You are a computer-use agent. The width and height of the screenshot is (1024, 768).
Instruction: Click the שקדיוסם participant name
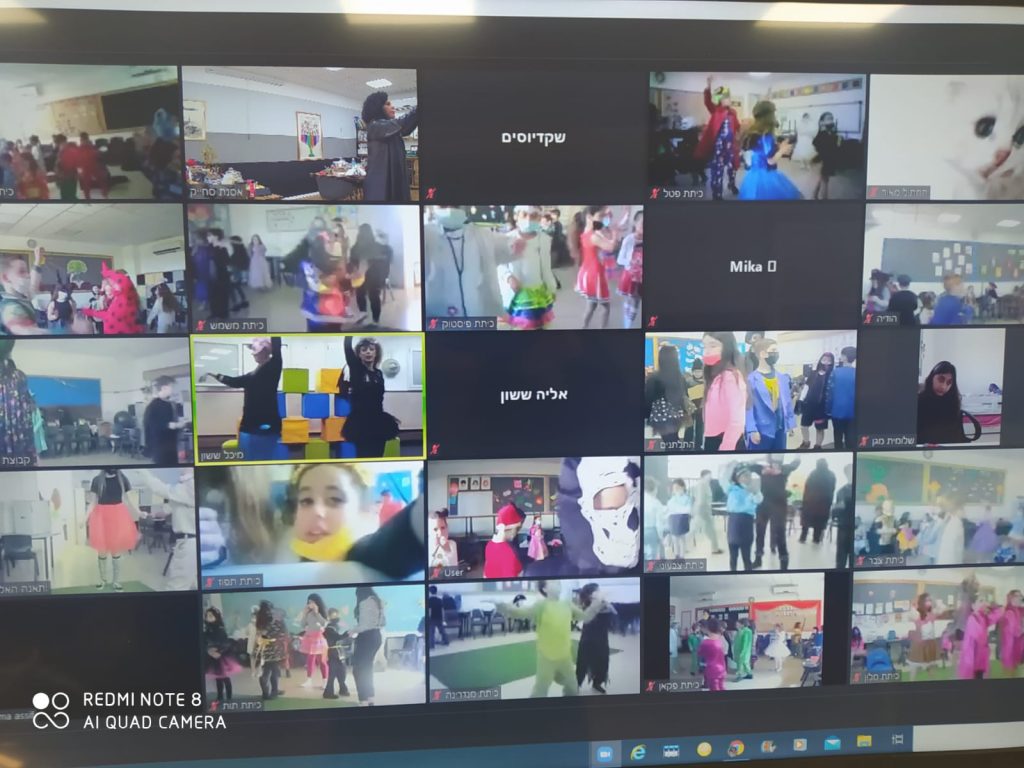click(534, 137)
